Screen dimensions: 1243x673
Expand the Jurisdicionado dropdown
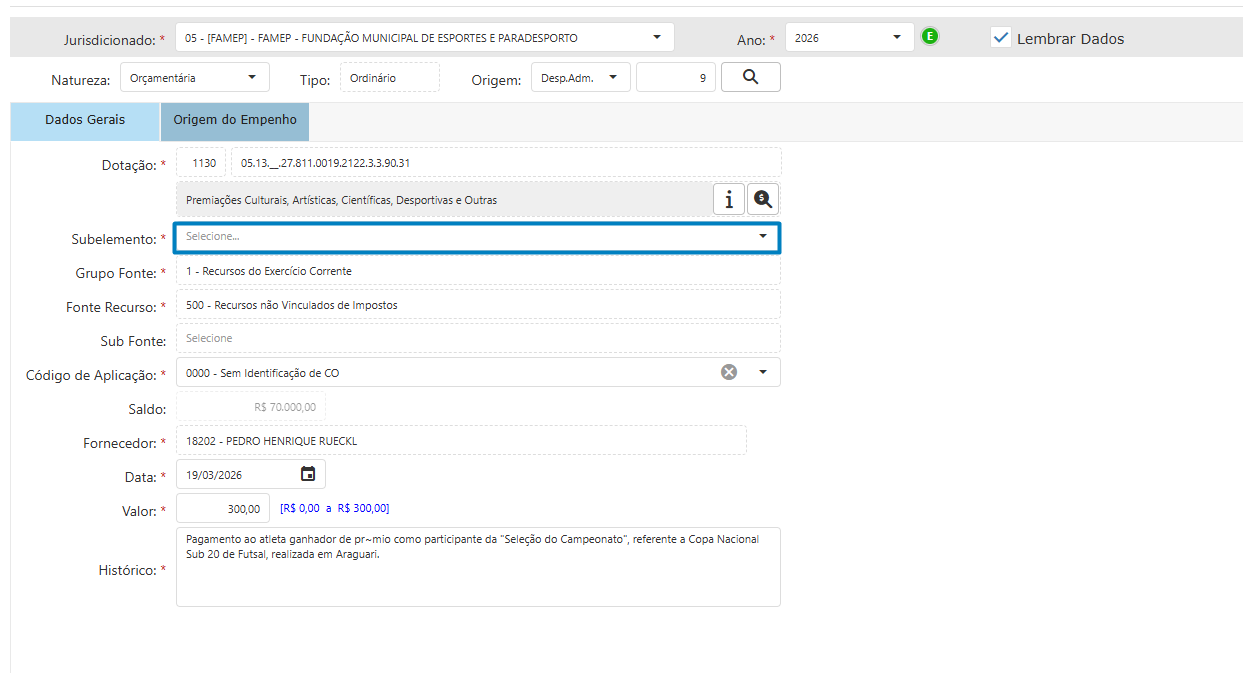(x=656, y=38)
